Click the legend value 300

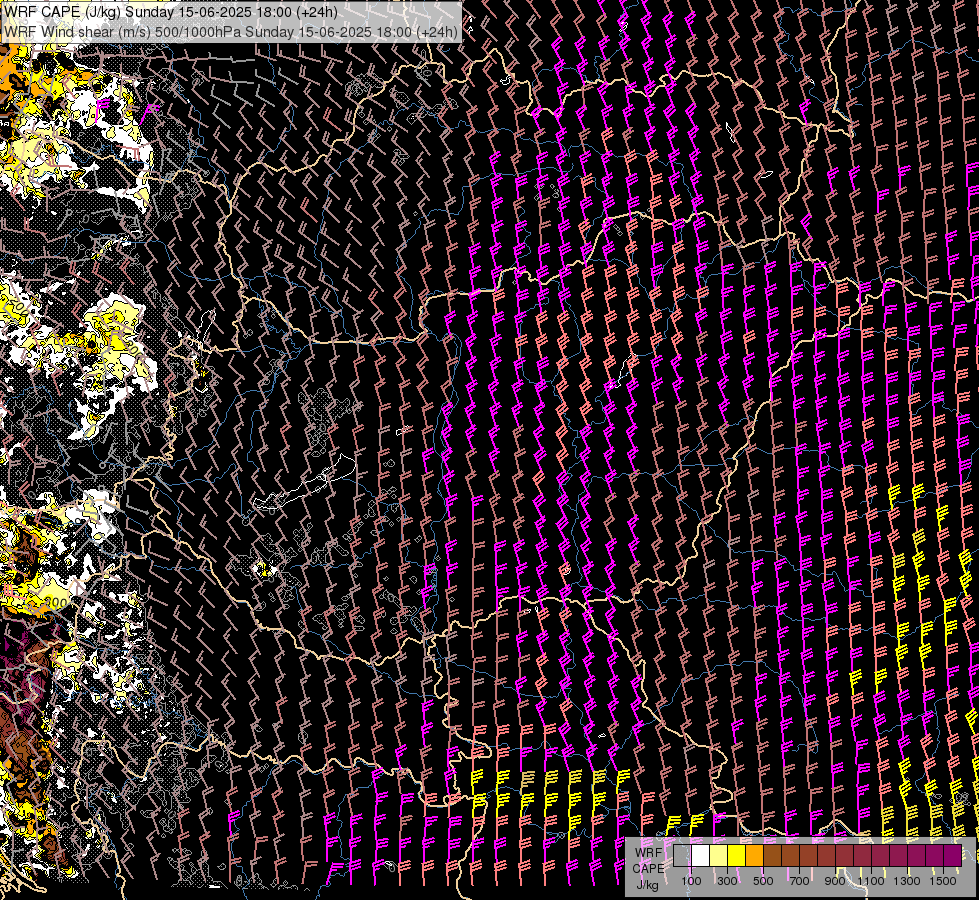point(727,881)
